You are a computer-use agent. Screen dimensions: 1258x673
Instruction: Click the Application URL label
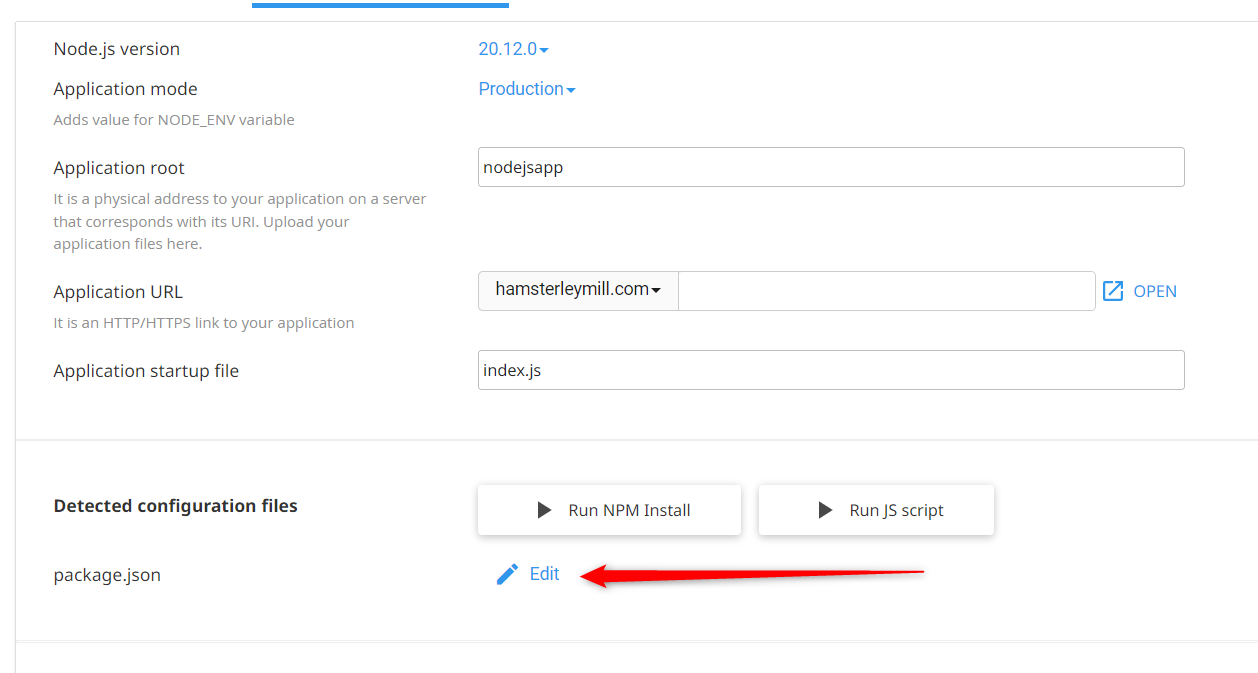(118, 292)
